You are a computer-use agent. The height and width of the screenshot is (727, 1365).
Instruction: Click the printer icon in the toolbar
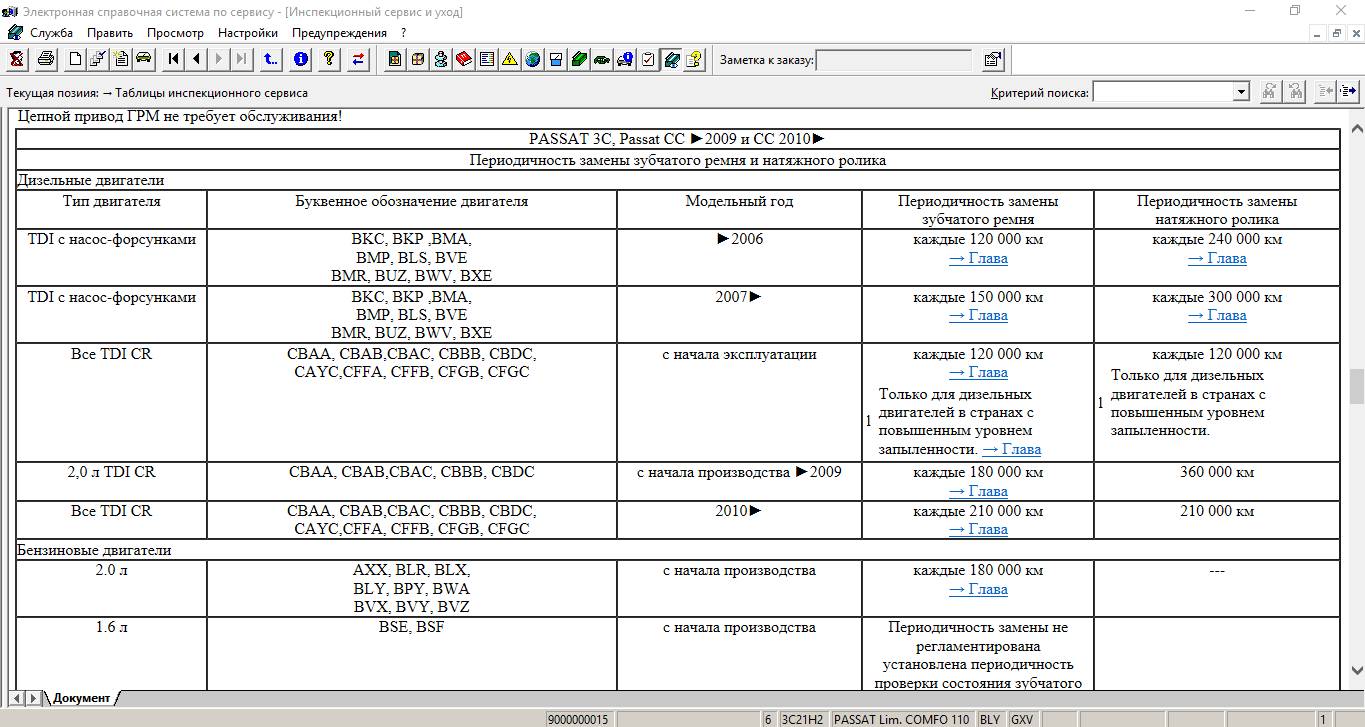tap(46, 59)
